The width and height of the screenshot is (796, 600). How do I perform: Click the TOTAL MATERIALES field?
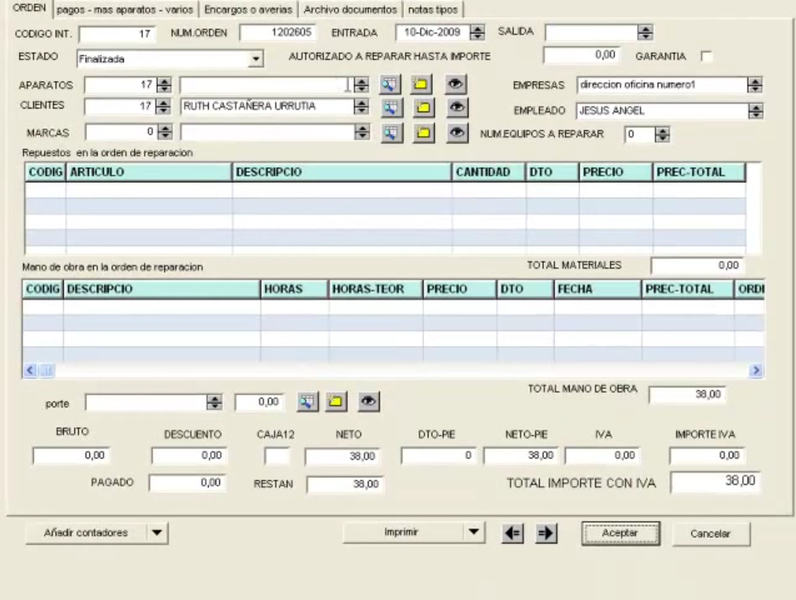698,265
